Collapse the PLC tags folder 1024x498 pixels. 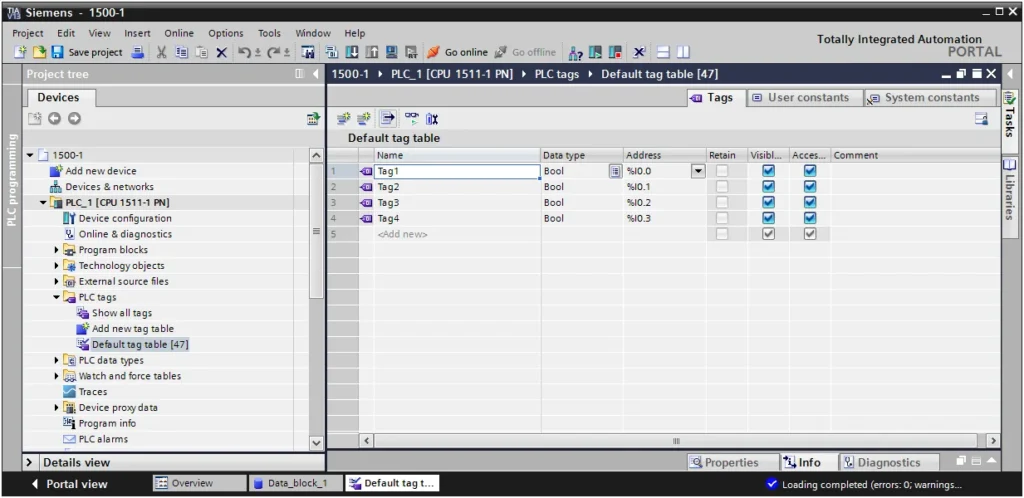point(57,297)
